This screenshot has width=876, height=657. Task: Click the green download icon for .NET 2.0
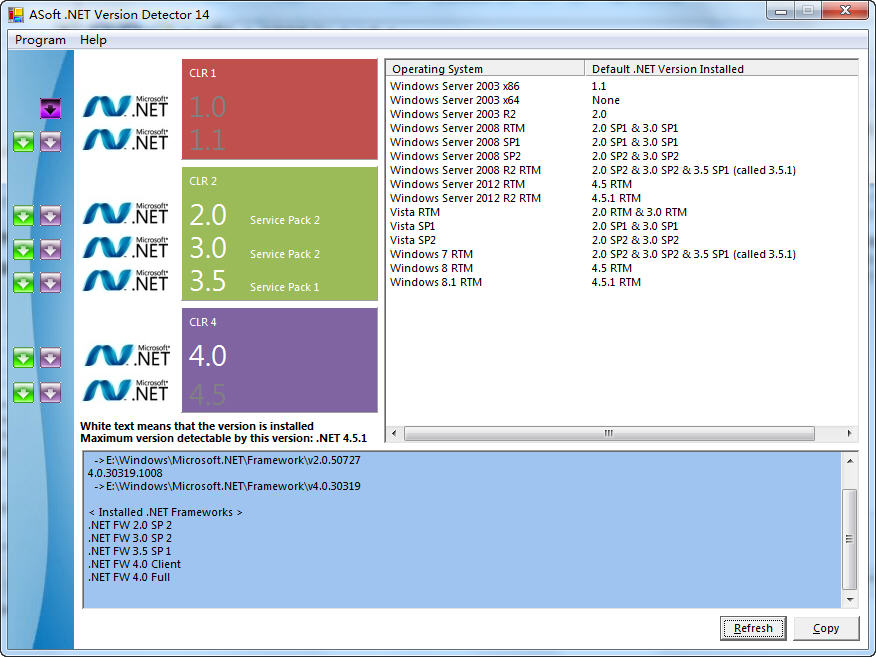click(23, 215)
